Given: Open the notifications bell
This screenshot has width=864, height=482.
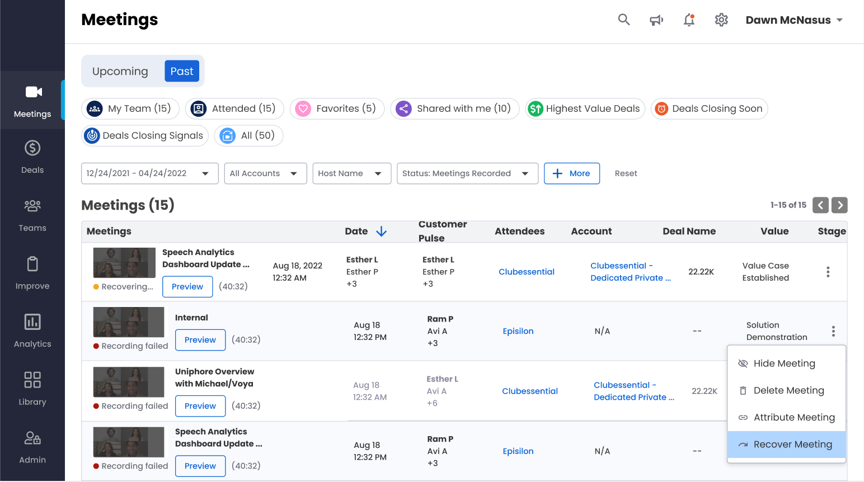Looking at the screenshot, I should pyautogui.click(x=689, y=20).
